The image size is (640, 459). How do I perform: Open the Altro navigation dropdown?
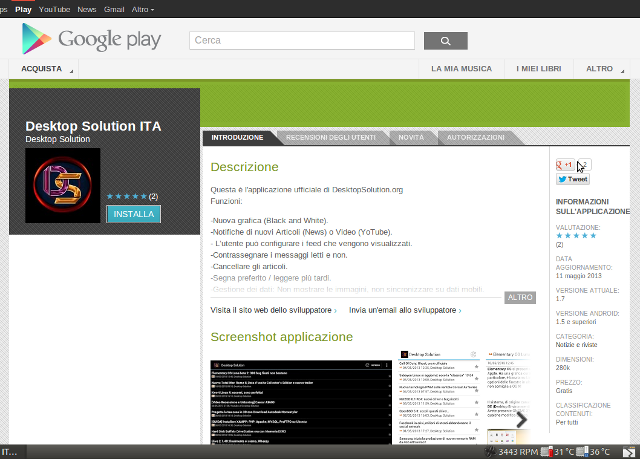coord(602,69)
